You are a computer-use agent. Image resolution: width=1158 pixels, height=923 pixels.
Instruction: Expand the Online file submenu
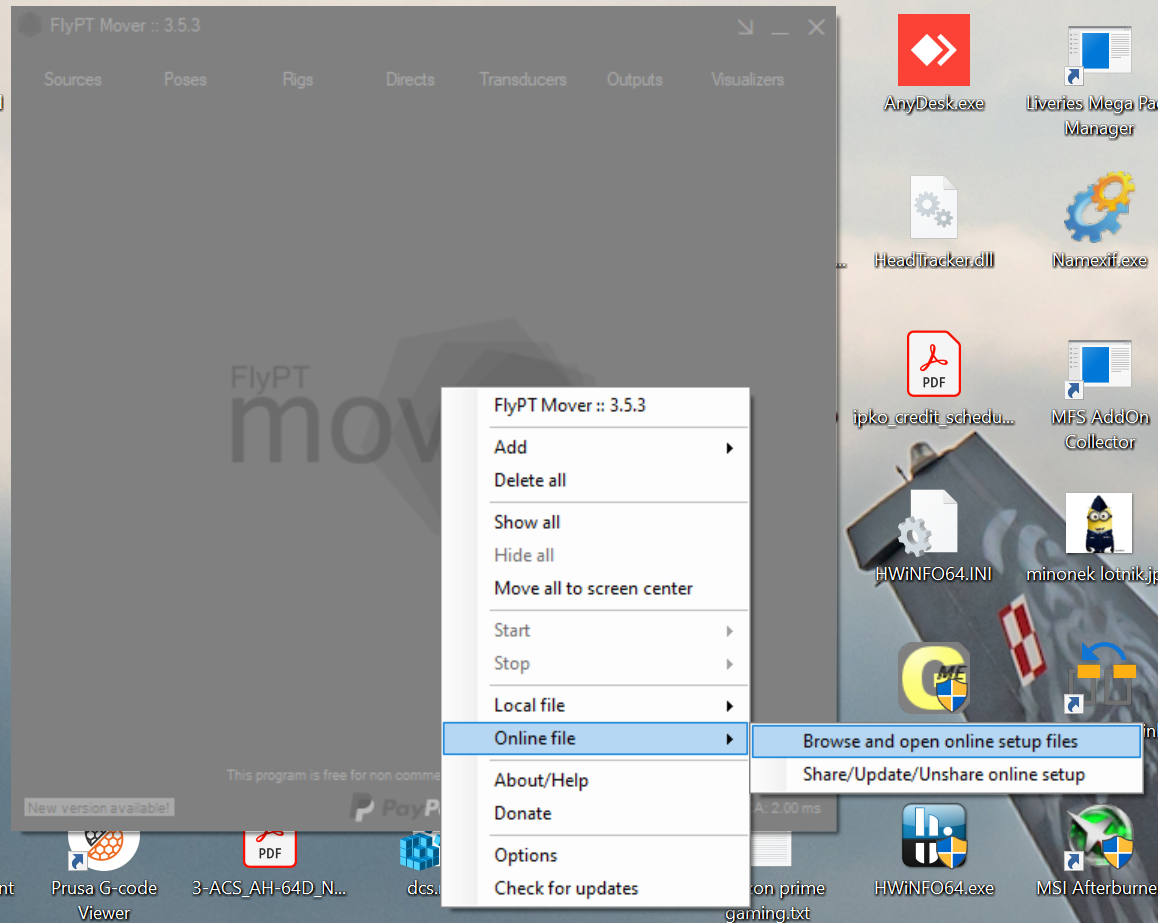[x=595, y=738]
